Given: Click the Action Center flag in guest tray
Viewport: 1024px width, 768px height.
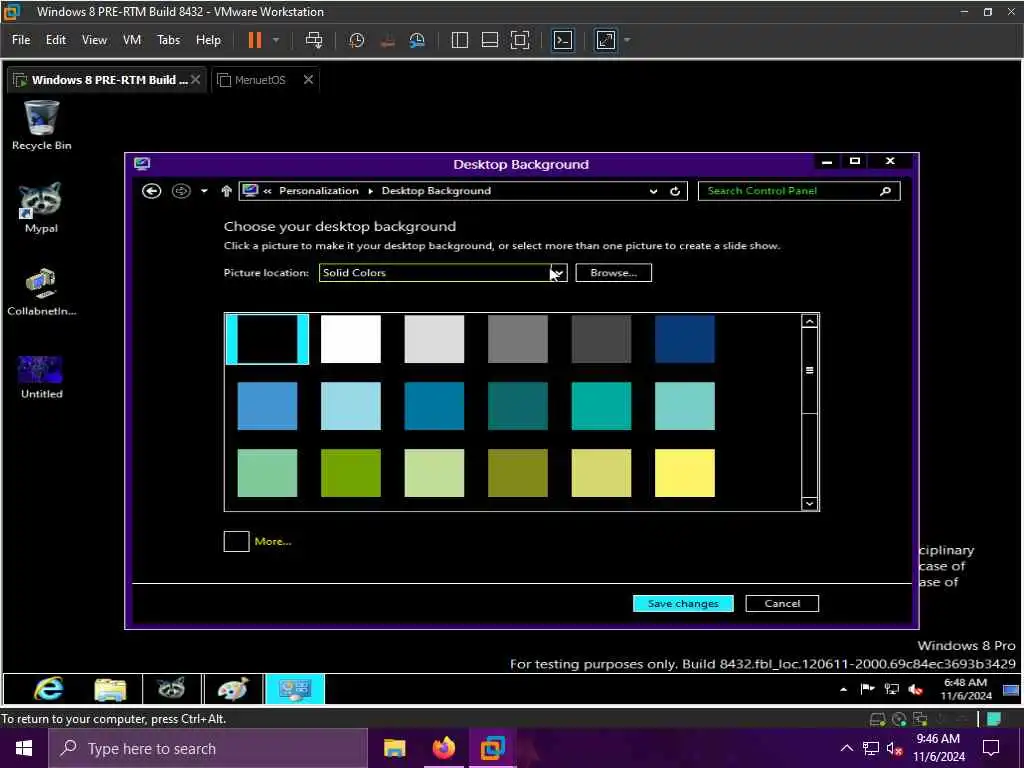Looking at the screenshot, I should [x=867, y=688].
